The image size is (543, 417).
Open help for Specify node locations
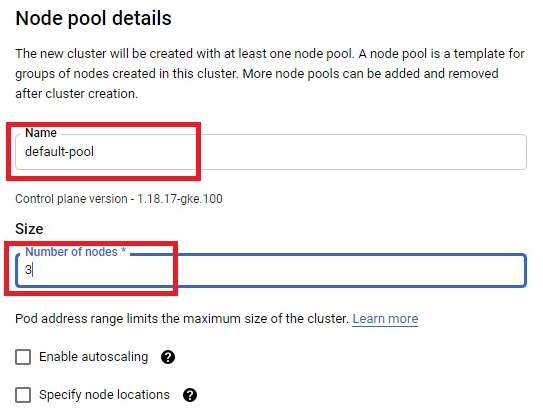pos(190,395)
